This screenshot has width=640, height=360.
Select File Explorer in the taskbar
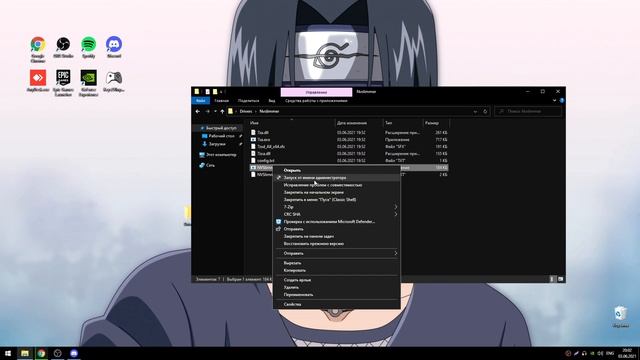tap(25, 353)
